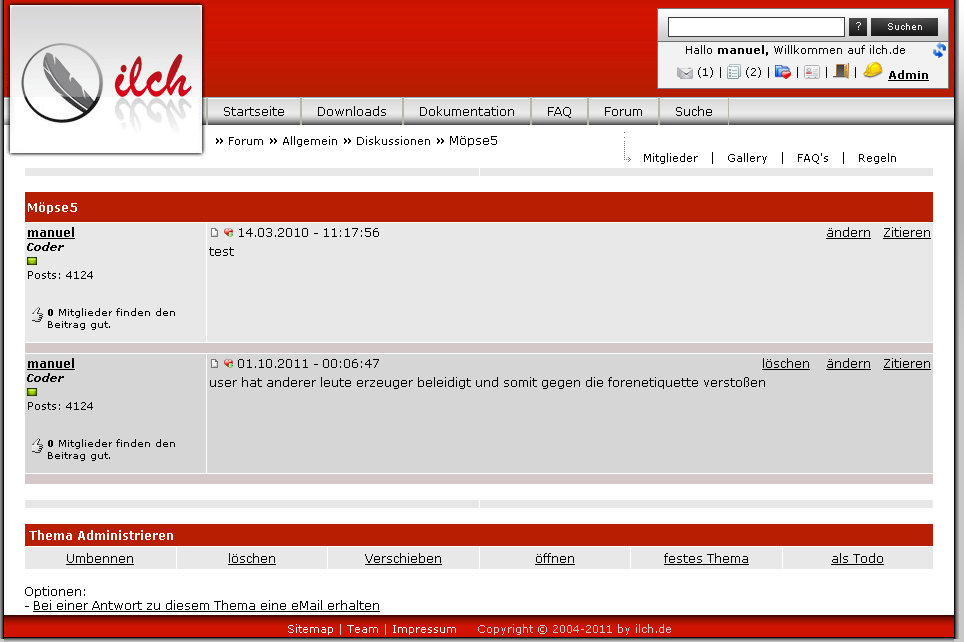Click the 'Thema Administrieren' header text
Image resolution: width=964 pixels, height=642 pixels.
click(x=101, y=535)
